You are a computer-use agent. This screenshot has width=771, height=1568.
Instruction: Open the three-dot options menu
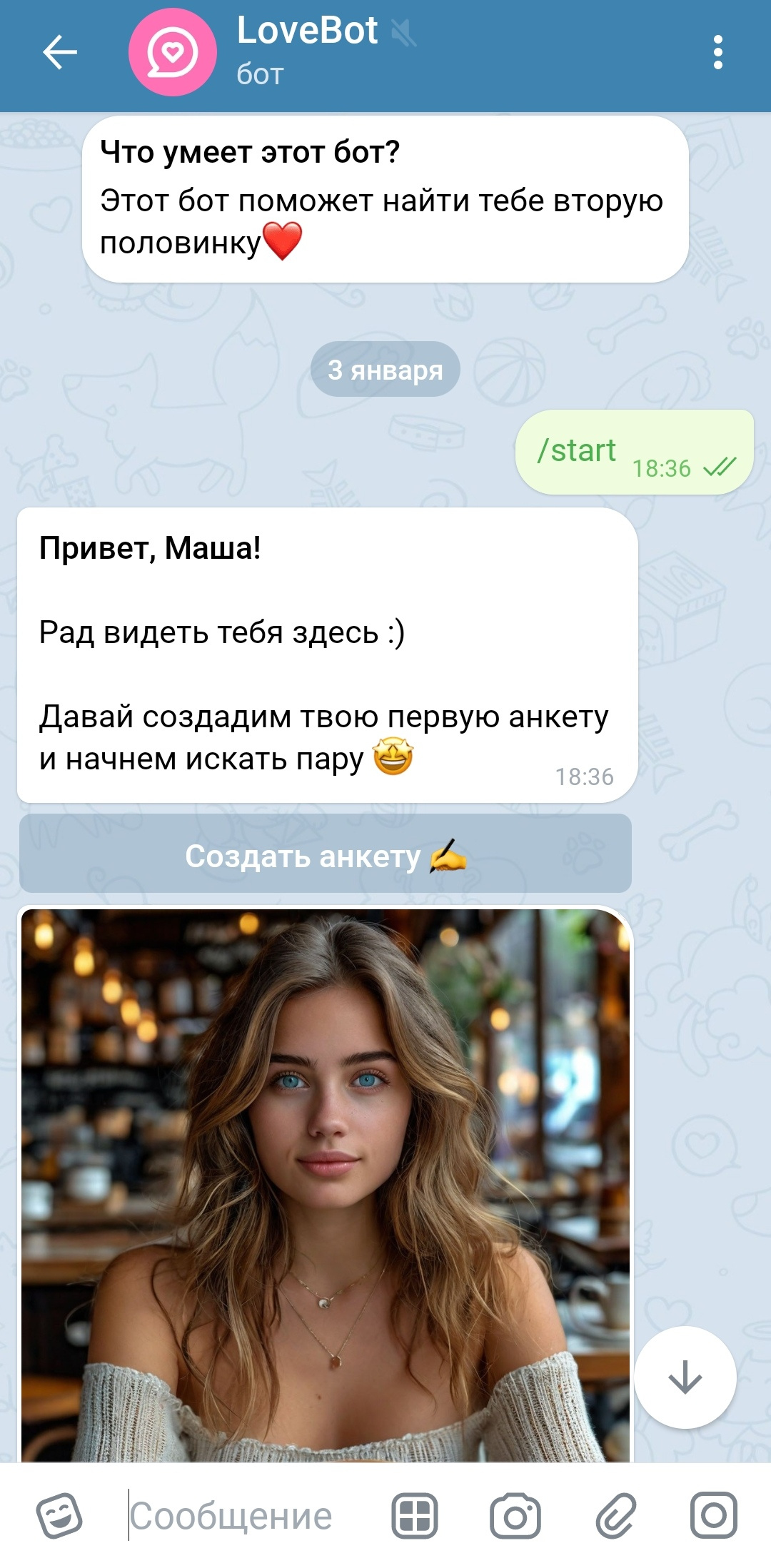point(718,52)
